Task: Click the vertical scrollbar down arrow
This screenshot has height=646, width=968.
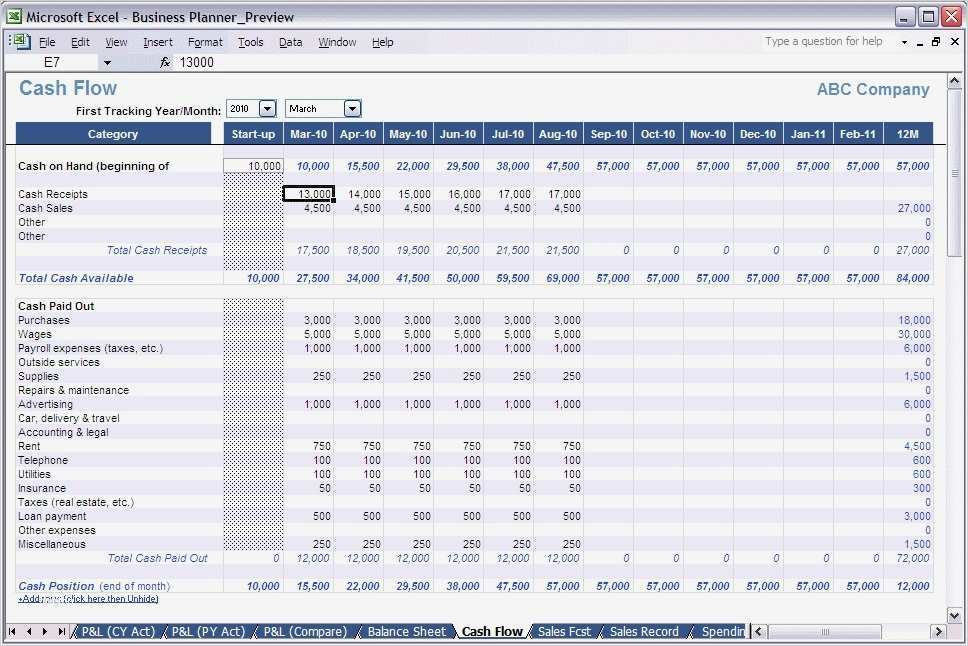Action: (953, 615)
